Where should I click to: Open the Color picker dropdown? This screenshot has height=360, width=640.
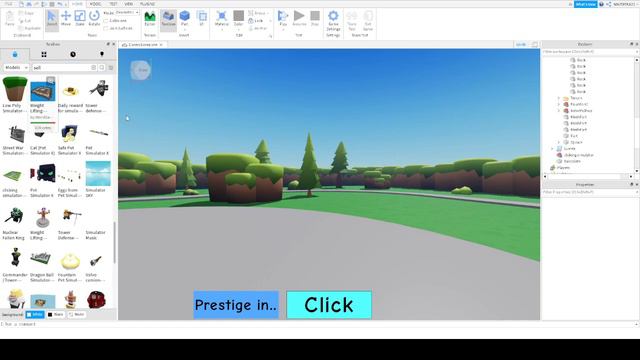[x=239, y=29]
